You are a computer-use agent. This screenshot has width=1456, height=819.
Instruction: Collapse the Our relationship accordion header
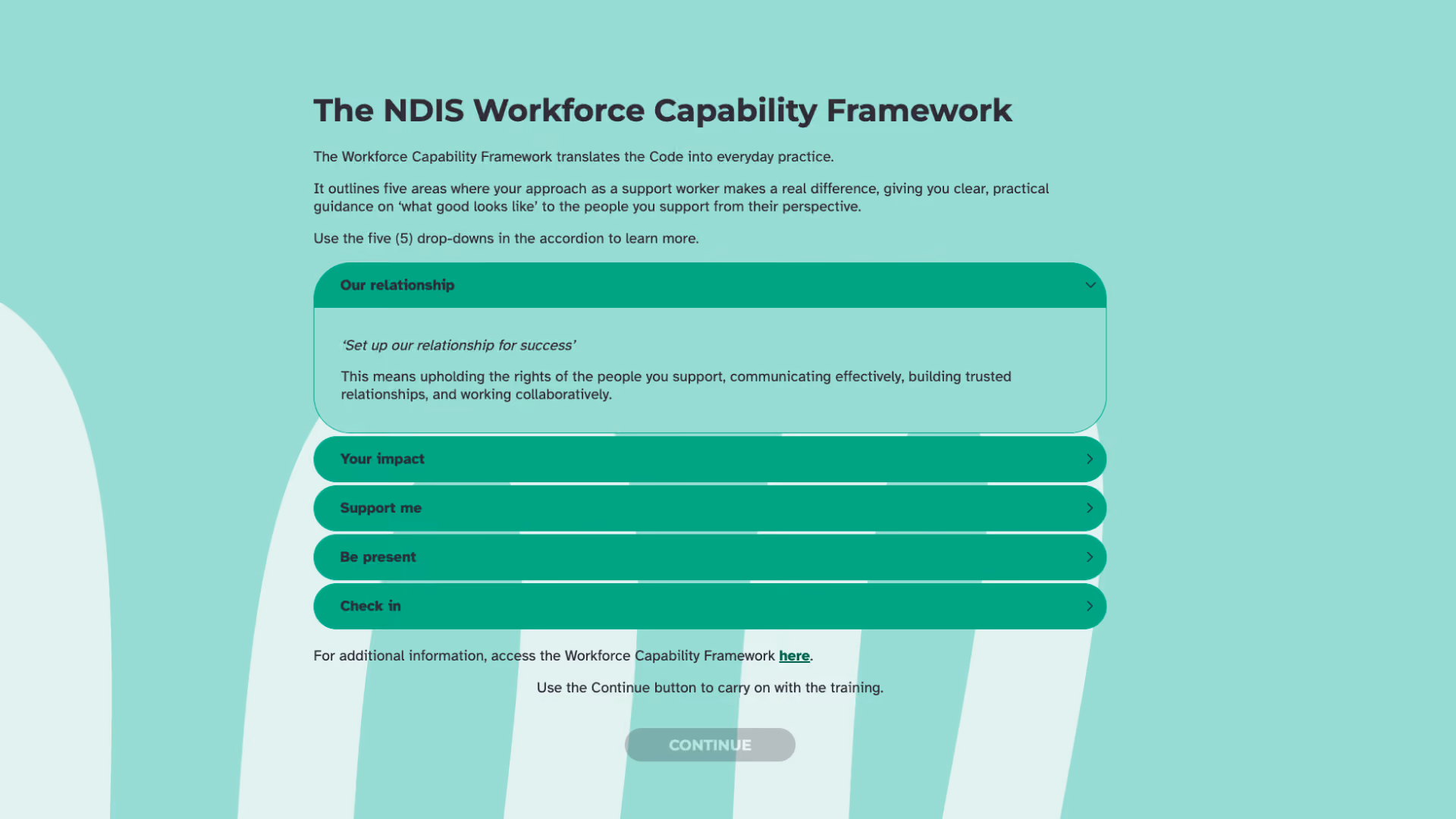tap(710, 285)
